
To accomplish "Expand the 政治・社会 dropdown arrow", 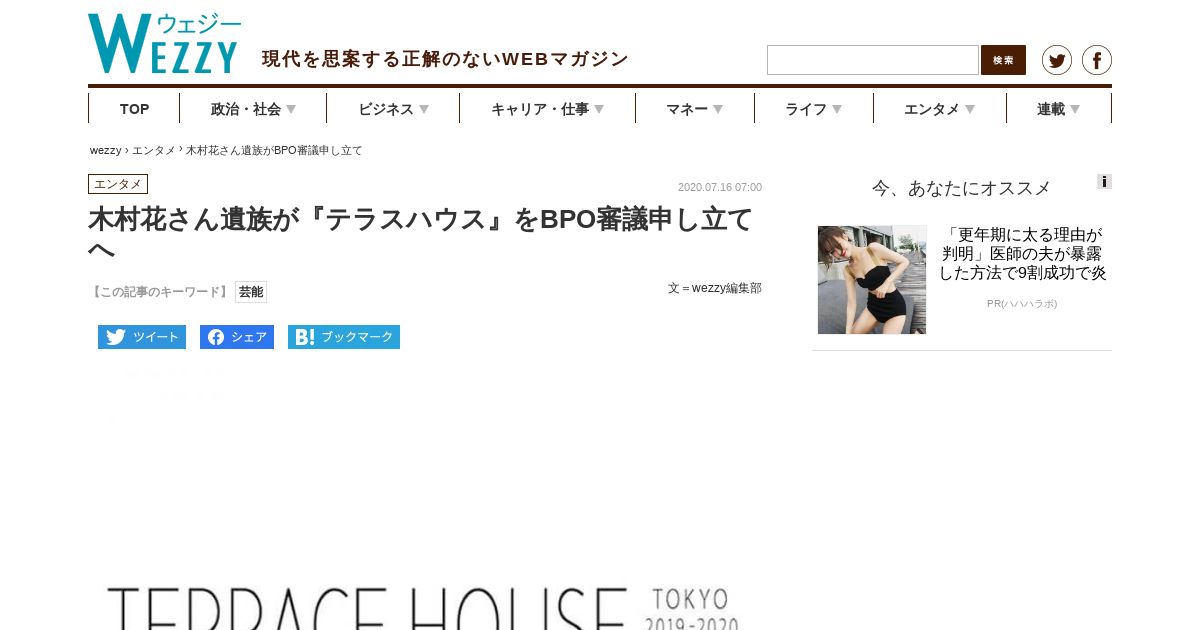I will coord(291,109).
